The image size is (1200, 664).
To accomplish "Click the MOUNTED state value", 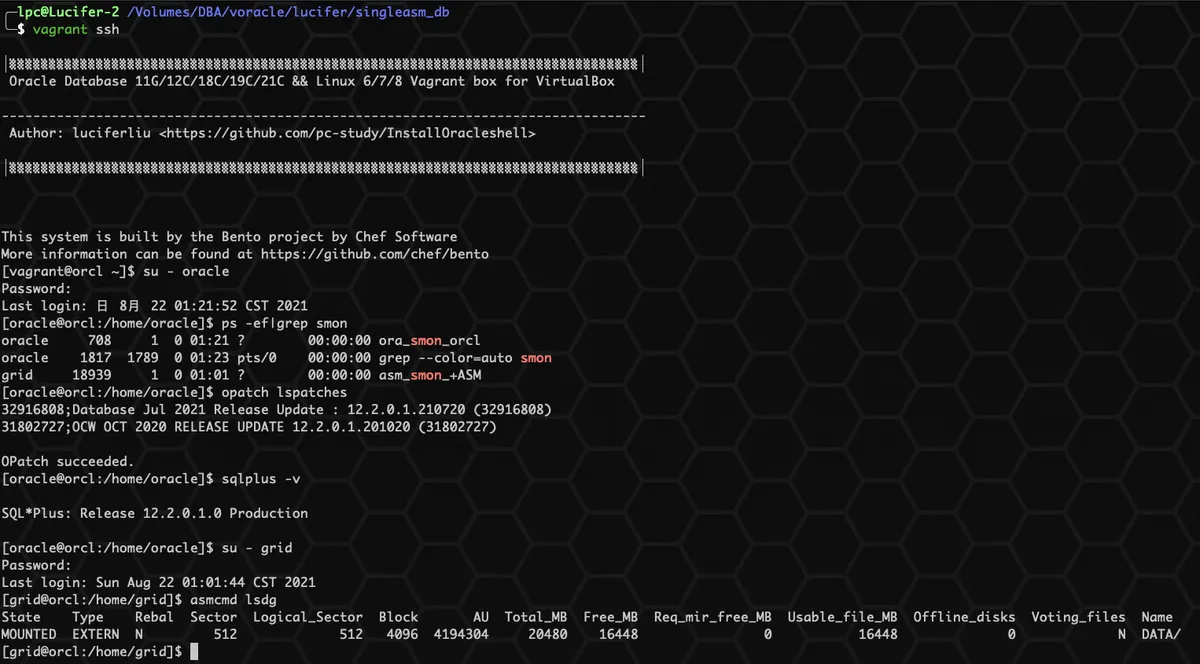I will coord(29,634).
